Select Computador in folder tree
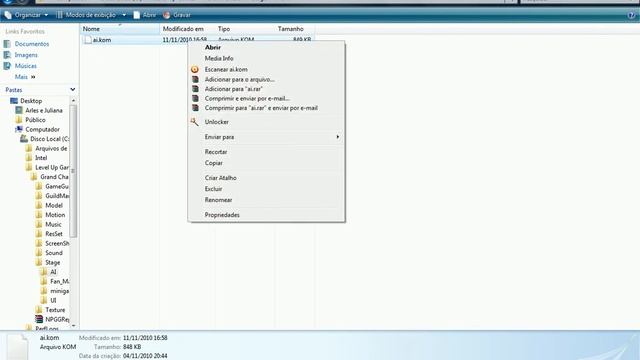Screen dimensions: 640x360 point(42,129)
